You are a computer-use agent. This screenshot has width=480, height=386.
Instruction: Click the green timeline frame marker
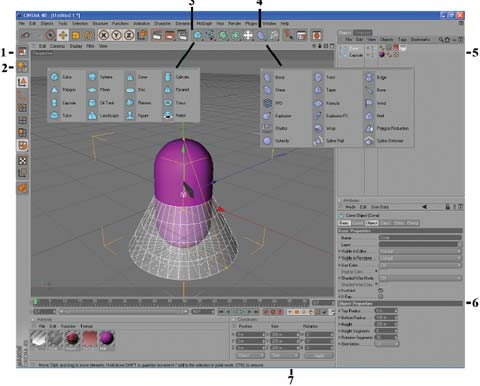[35, 302]
